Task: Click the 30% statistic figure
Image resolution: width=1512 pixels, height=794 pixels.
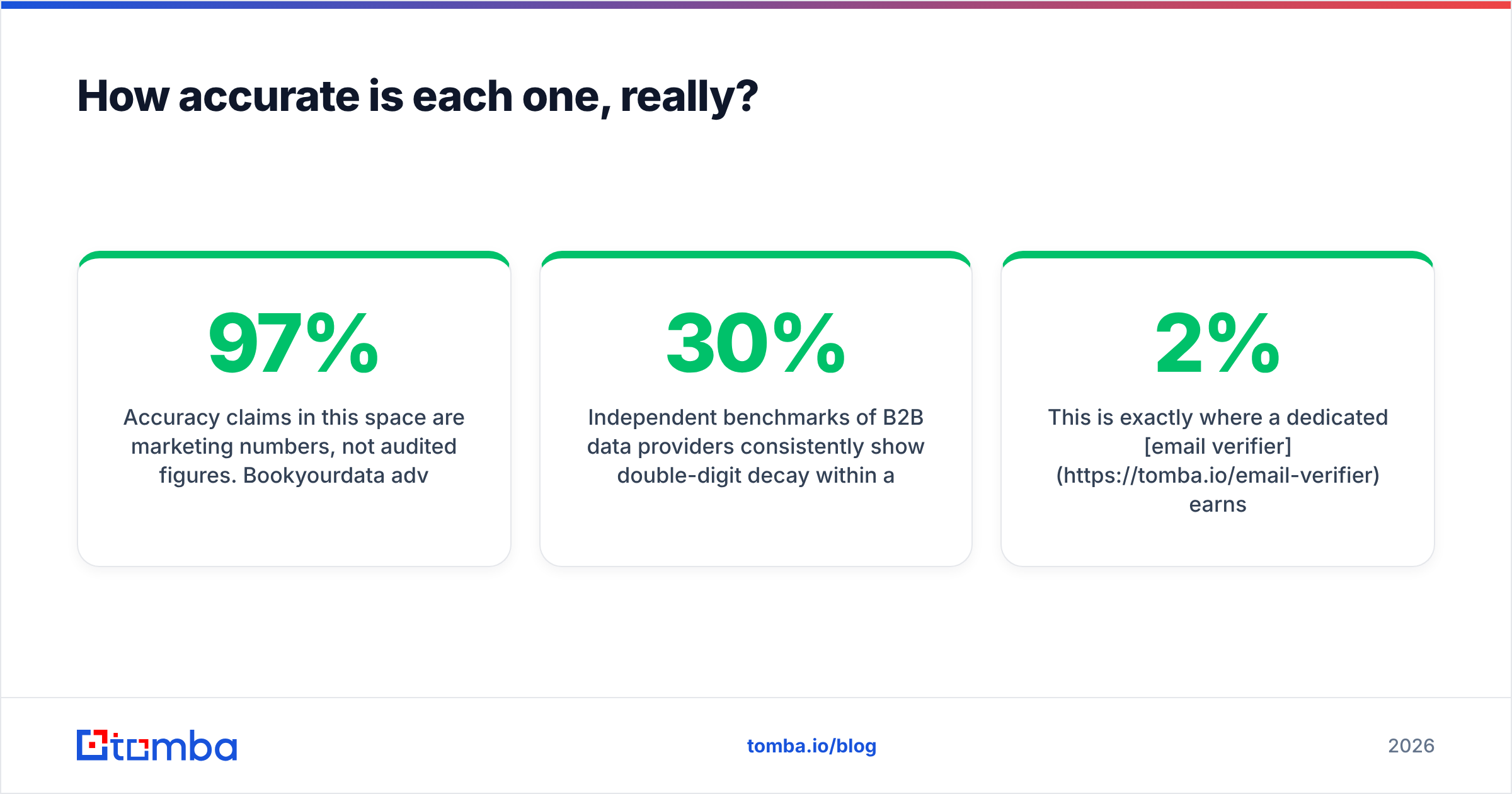Action: pos(756,343)
